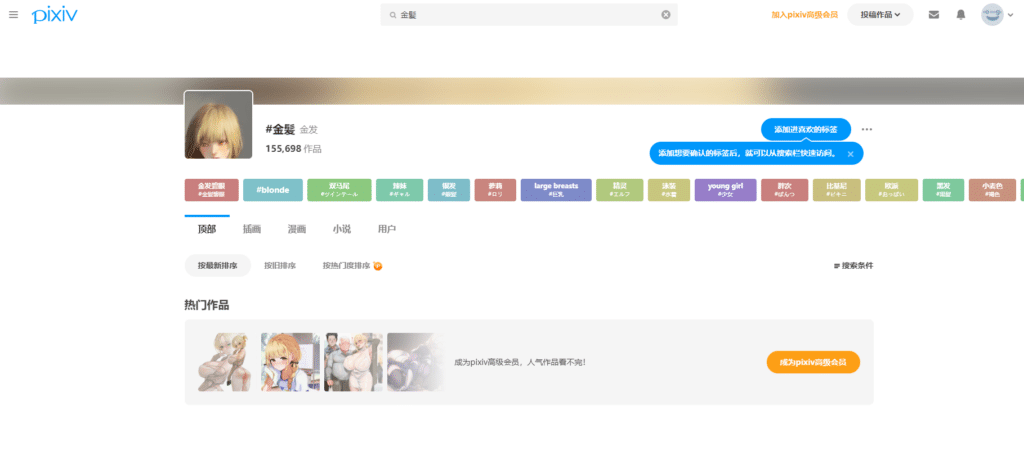Click the #blonde teal tag swatch
This screenshot has width=1024, height=451.
click(x=273, y=190)
